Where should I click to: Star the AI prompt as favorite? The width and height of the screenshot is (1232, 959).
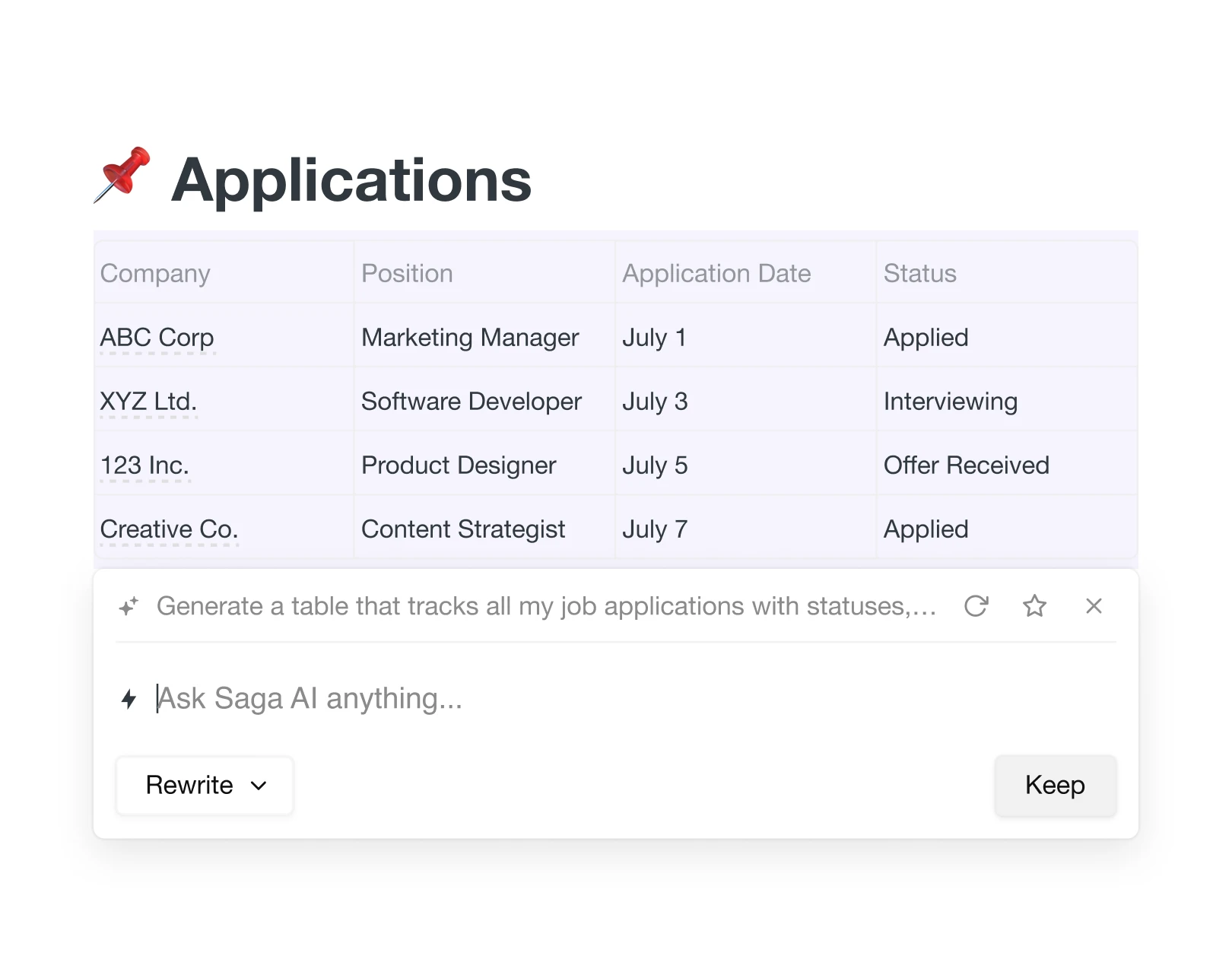point(1034,606)
